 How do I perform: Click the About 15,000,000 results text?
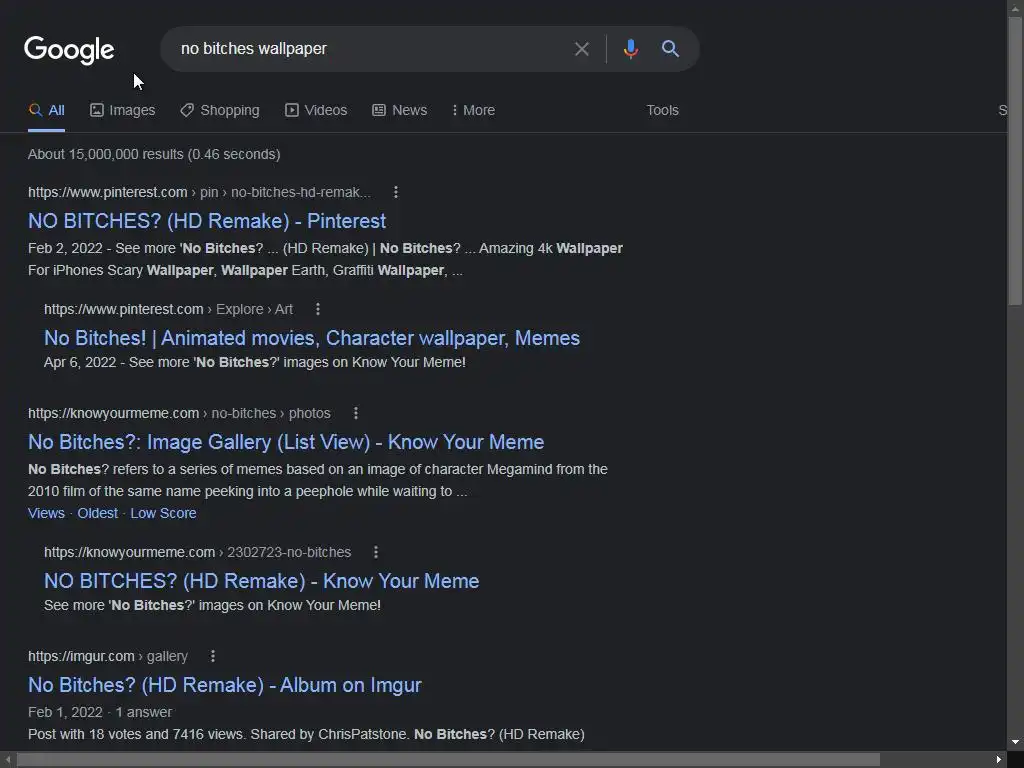tap(154, 154)
